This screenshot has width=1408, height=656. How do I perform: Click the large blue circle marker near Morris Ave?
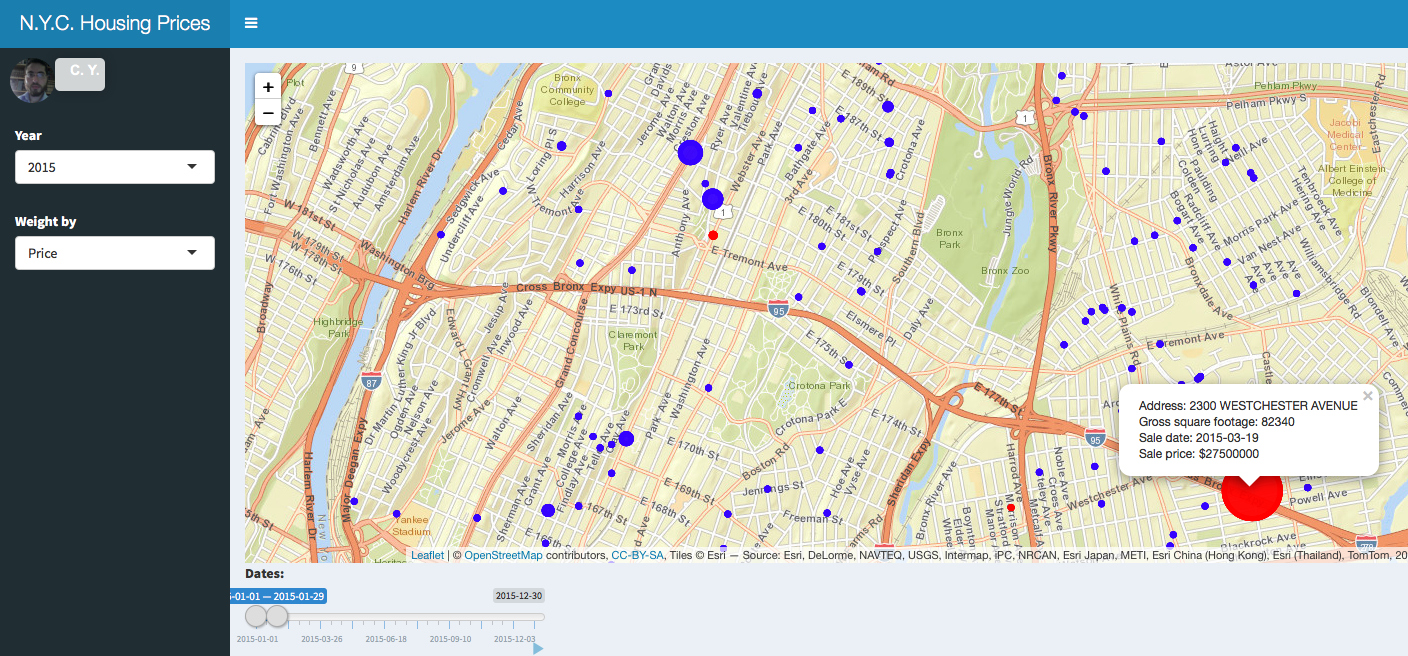pyautogui.click(x=690, y=152)
